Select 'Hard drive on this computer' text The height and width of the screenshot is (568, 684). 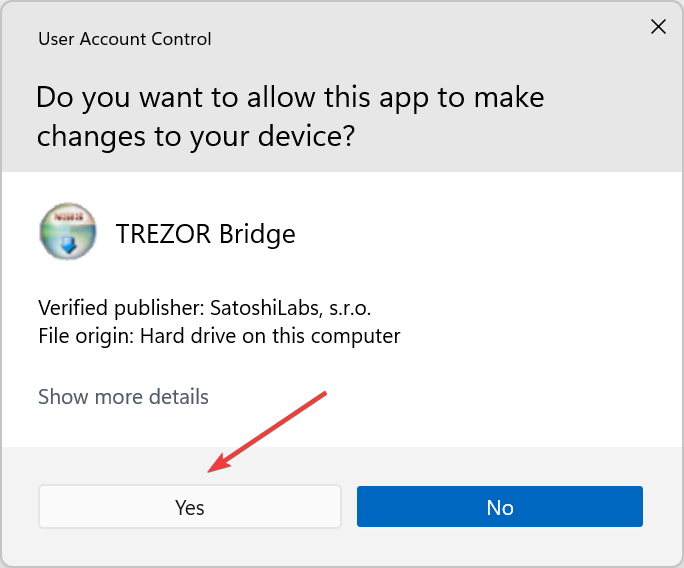(270, 336)
